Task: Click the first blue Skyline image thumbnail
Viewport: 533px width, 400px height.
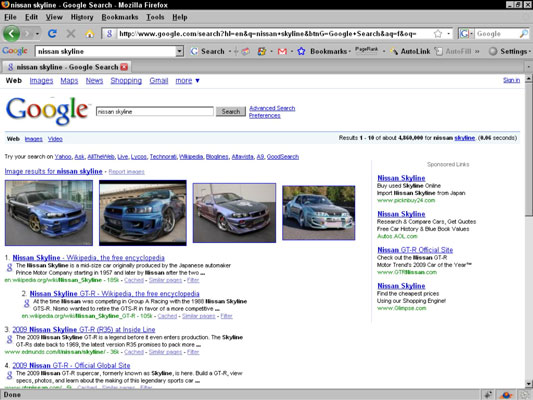Action: click(49, 213)
